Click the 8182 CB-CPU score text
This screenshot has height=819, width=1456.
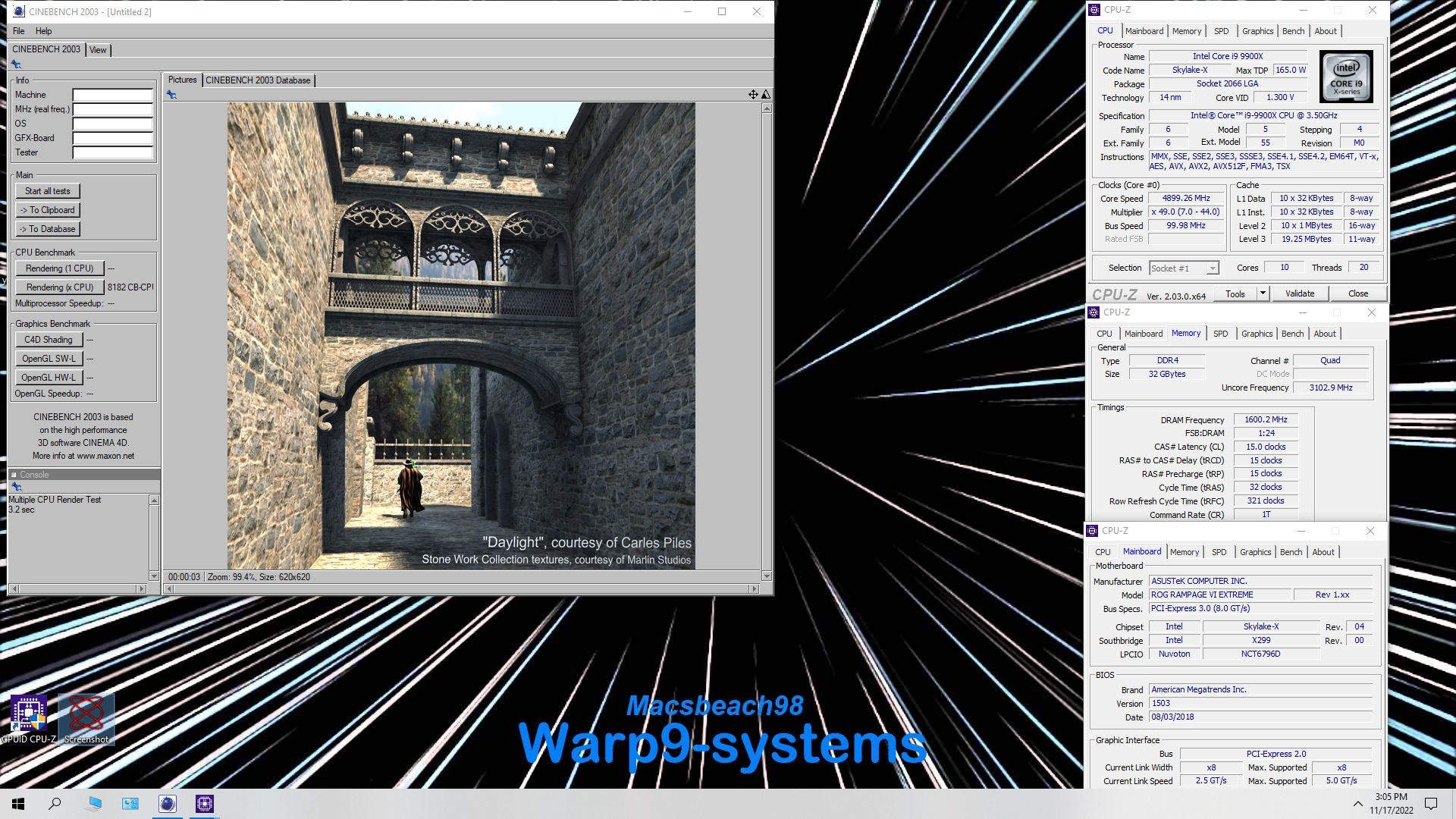click(x=130, y=287)
